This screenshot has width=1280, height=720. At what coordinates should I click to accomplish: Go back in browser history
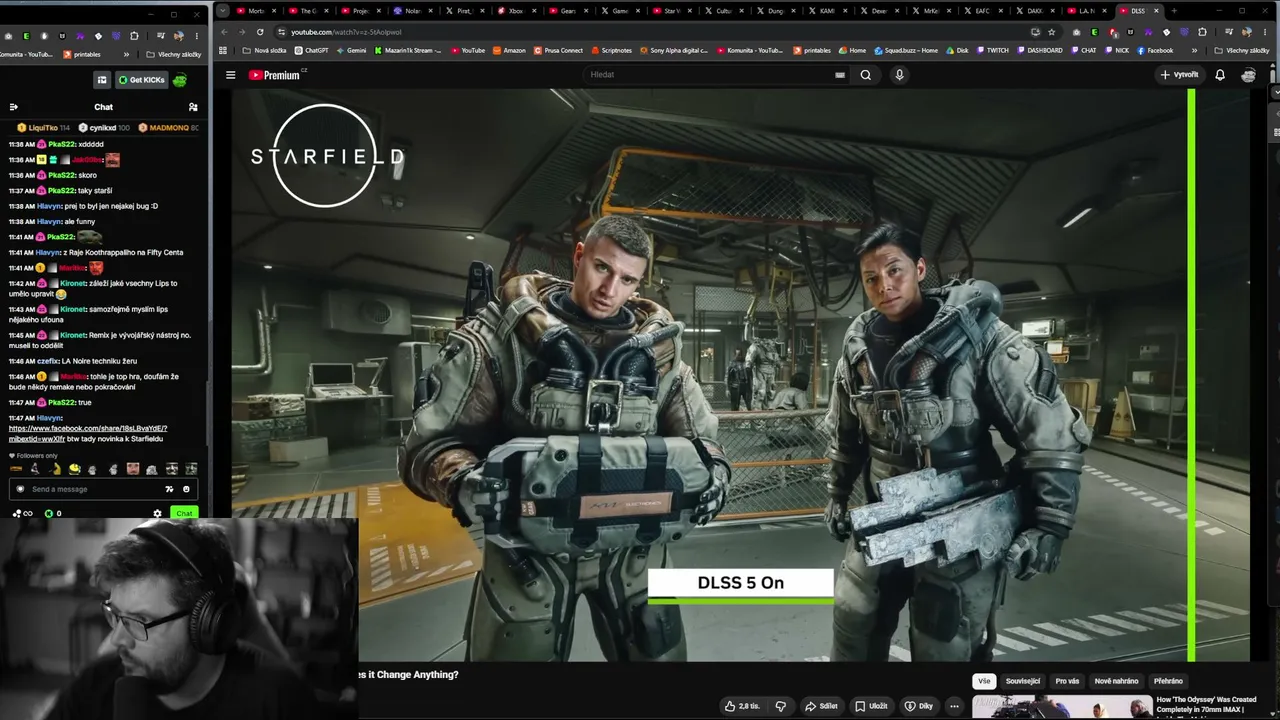[224, 32]
